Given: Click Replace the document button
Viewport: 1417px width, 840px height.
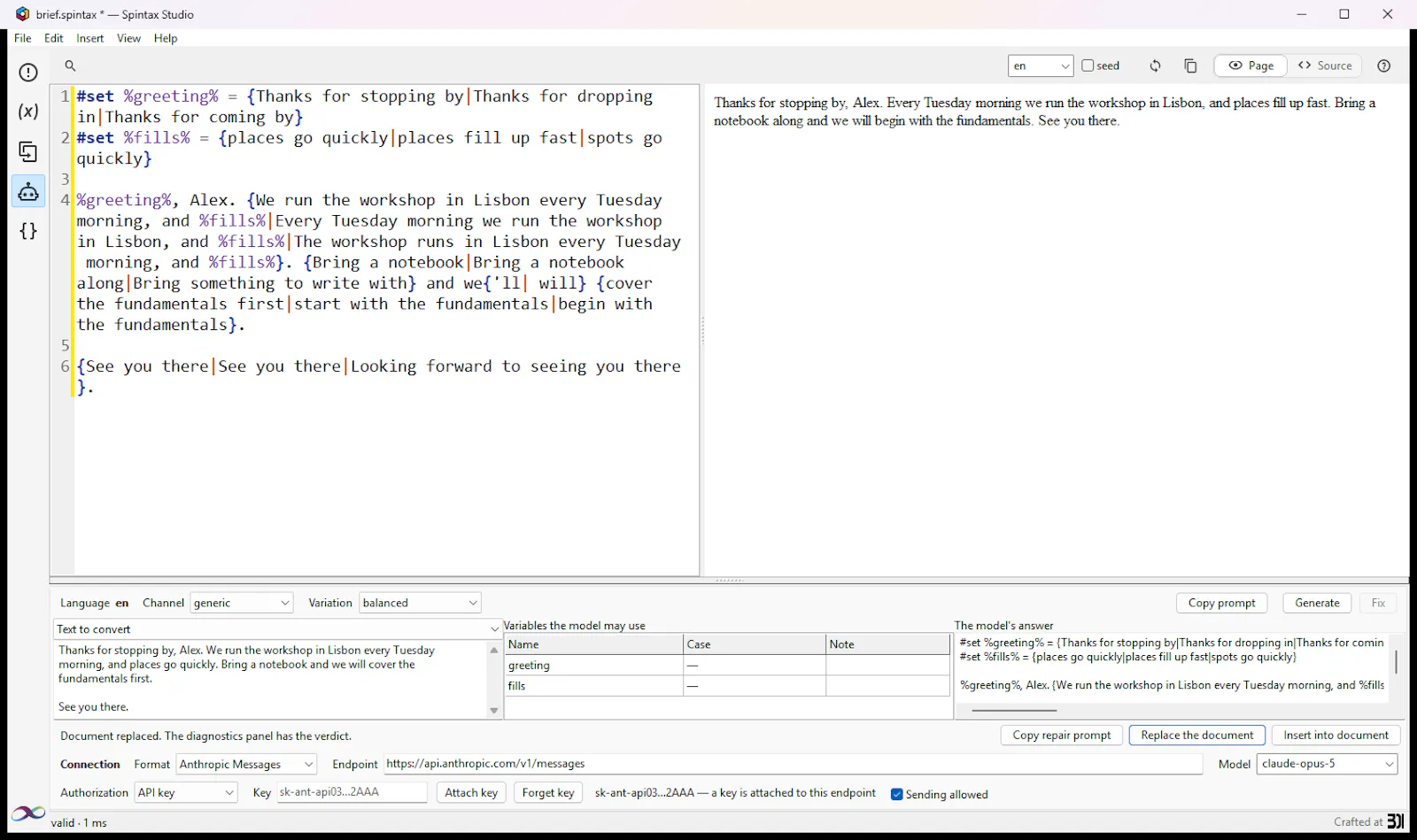Looking at the screenshot, I should [x=1196, y=735].
